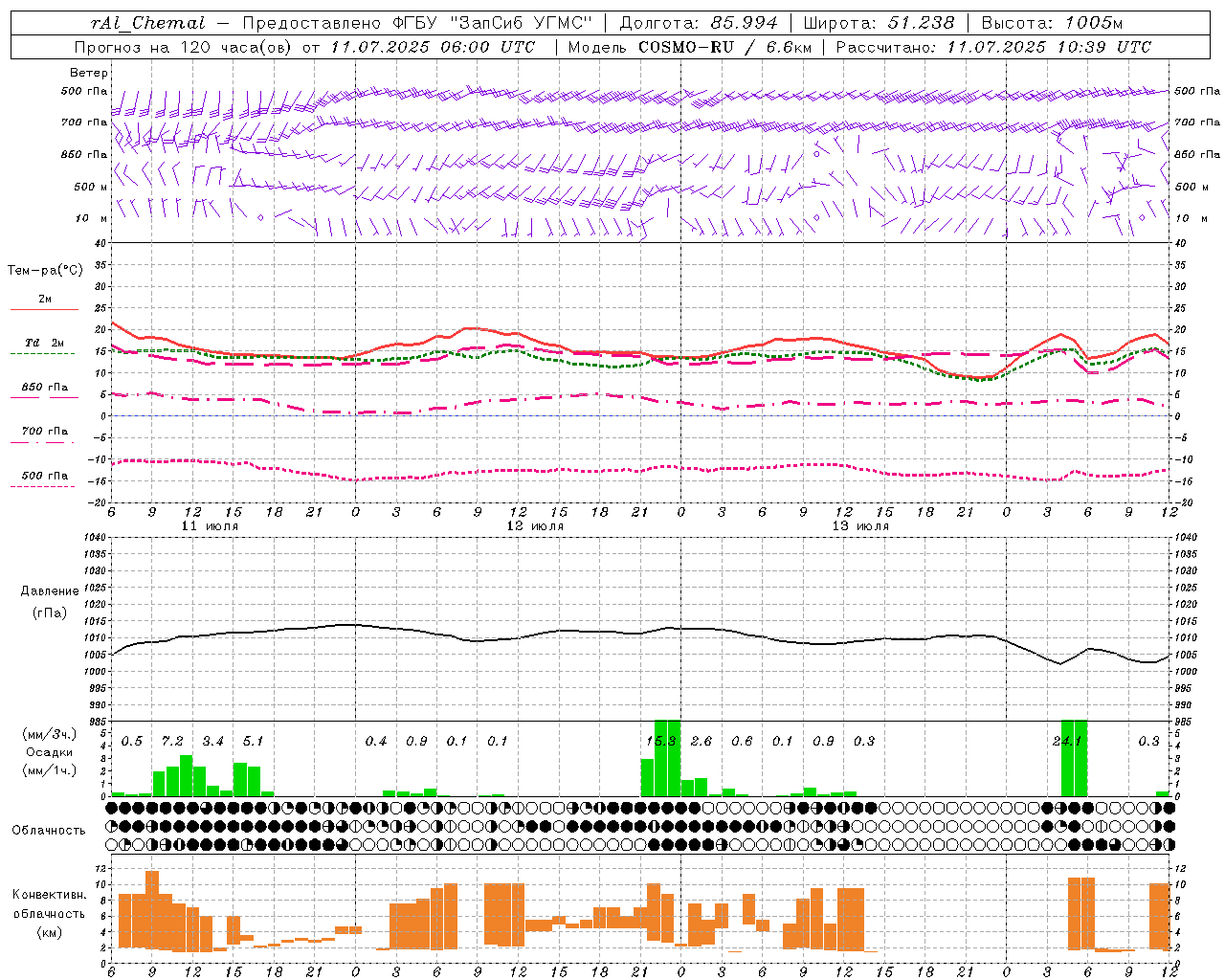Click the 'Тем-ра(°C)' temperature panel label

coord(45,271)
